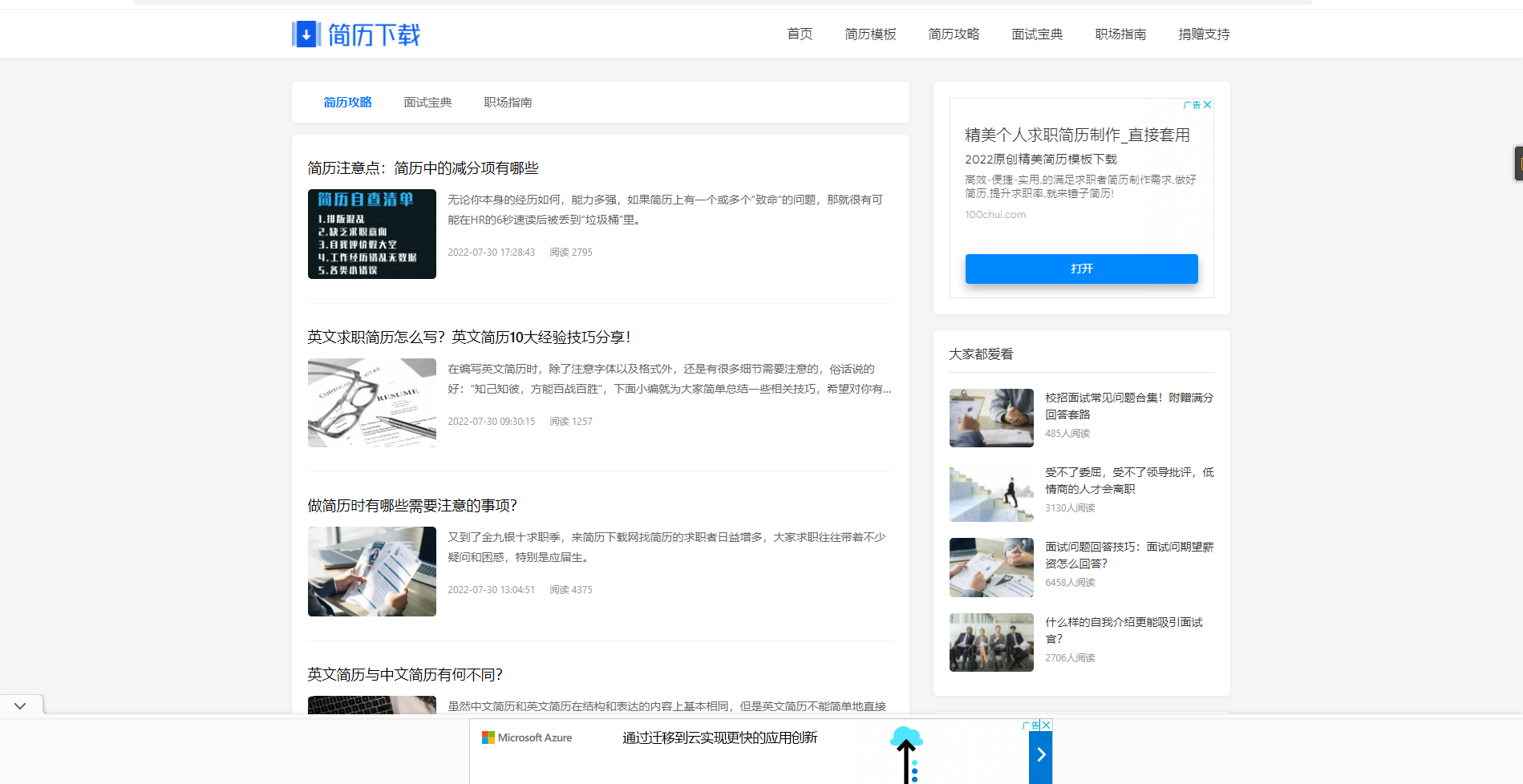Close the bottom banner ad with its X icon
This screenshot has width=1523, height=784.
1047,725
